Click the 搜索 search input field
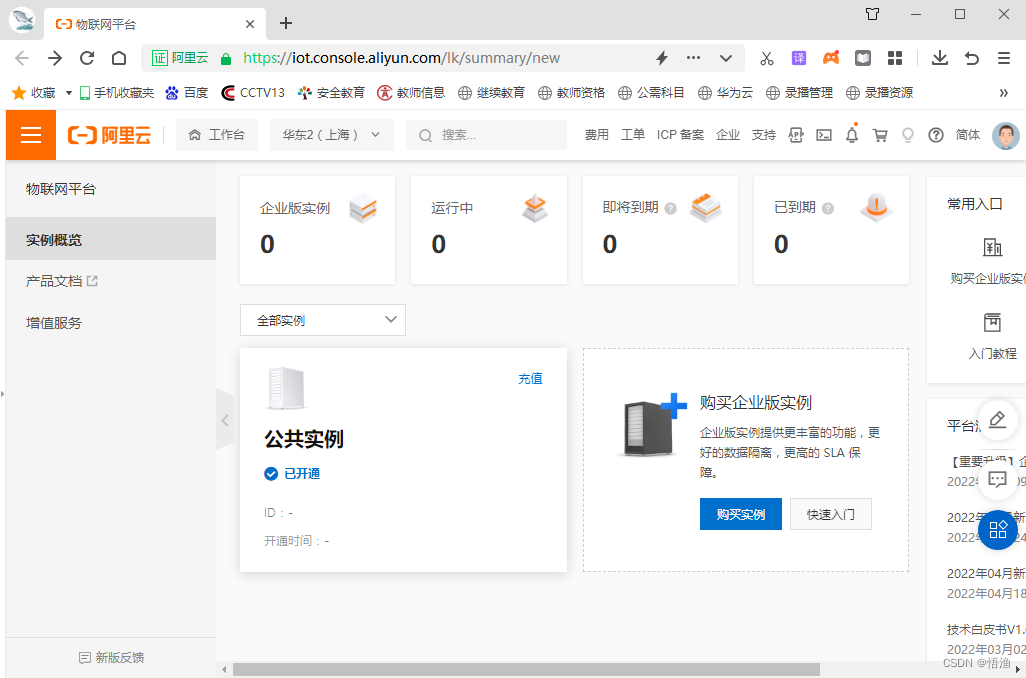 [490, 135]
